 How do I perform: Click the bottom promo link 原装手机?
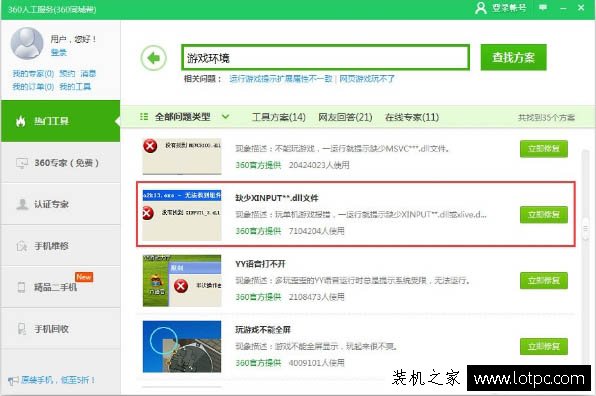tap(57, 380)
